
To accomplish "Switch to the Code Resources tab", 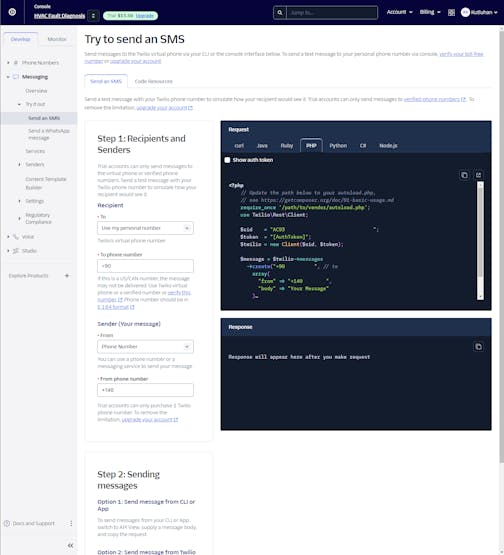I will click(154, 81).
